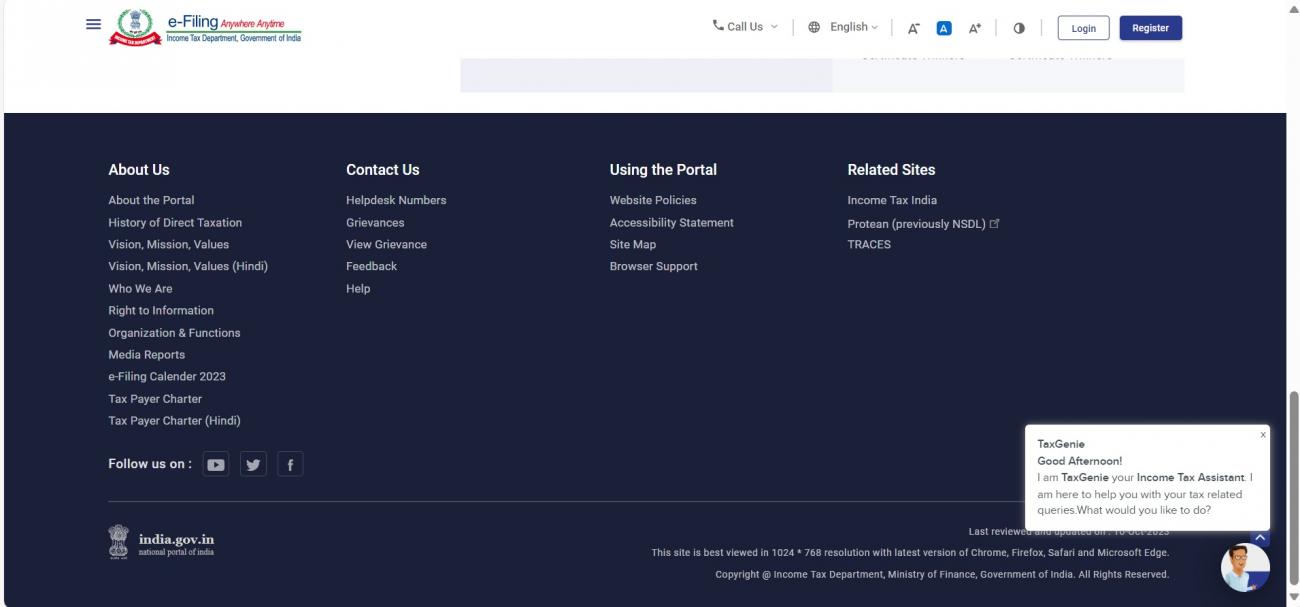Expand the Call Us dropdown
The width and height of the screenshot is (1300, 607).
(744, 27)
